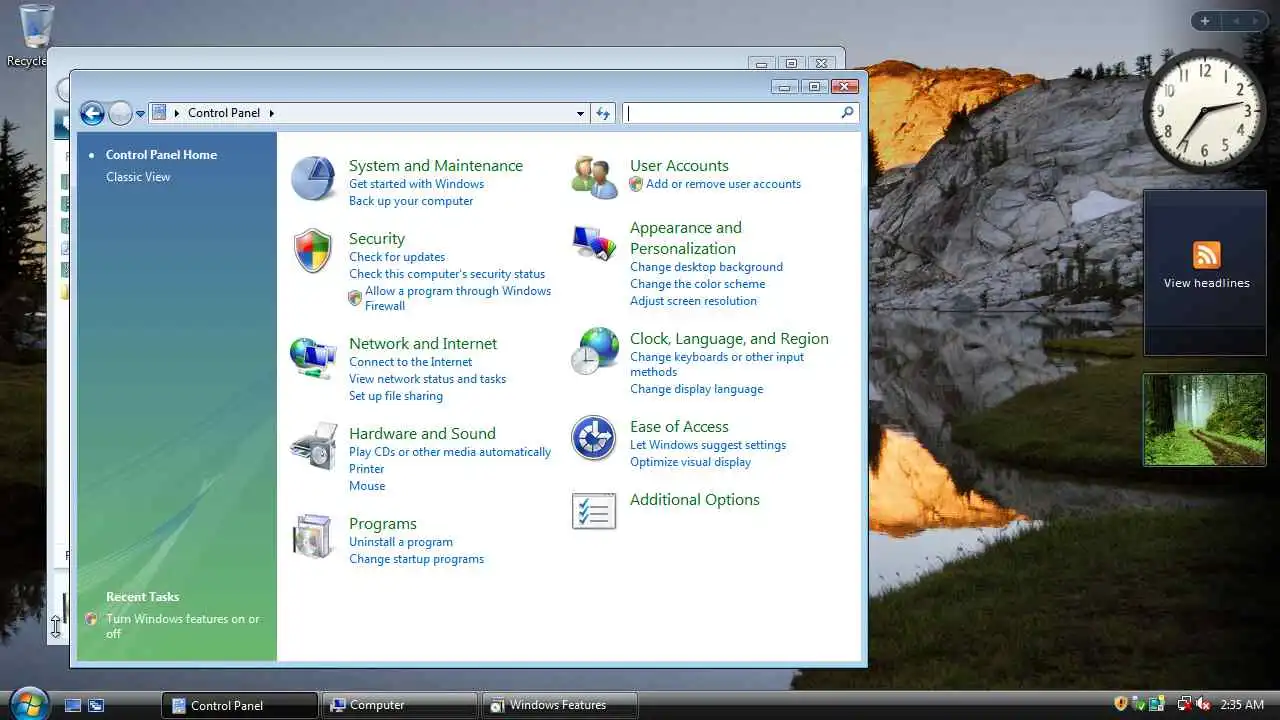The height and width of the screenshot is (720, 1280).
Task: Click Let Windows suggest settings link
Action: [708, 445]
